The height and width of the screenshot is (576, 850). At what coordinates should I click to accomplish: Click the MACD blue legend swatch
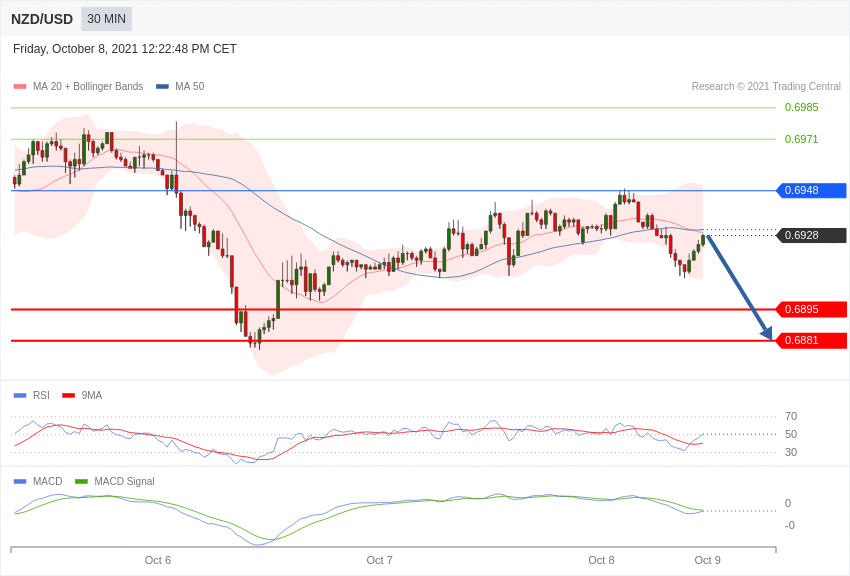pos(20,481)
